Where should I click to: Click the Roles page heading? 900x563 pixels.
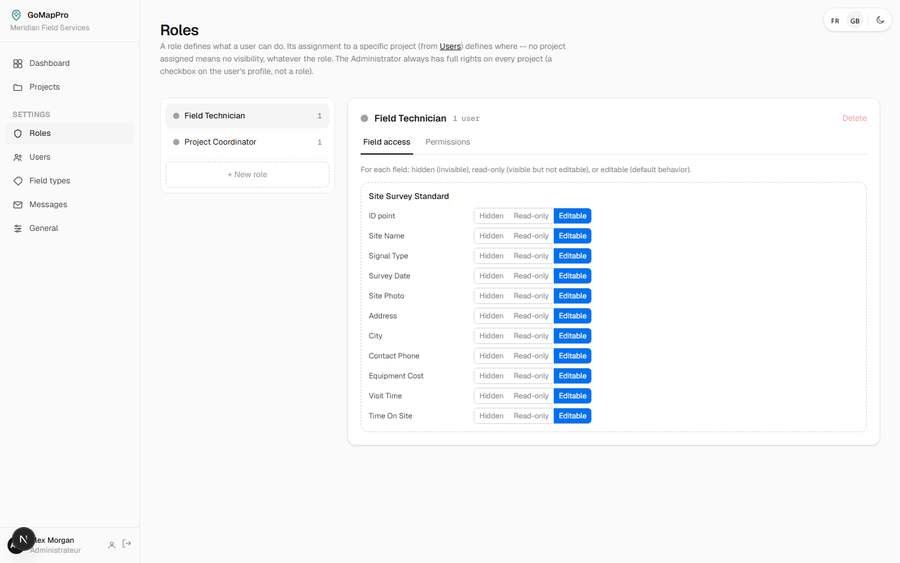pos(180,30)
